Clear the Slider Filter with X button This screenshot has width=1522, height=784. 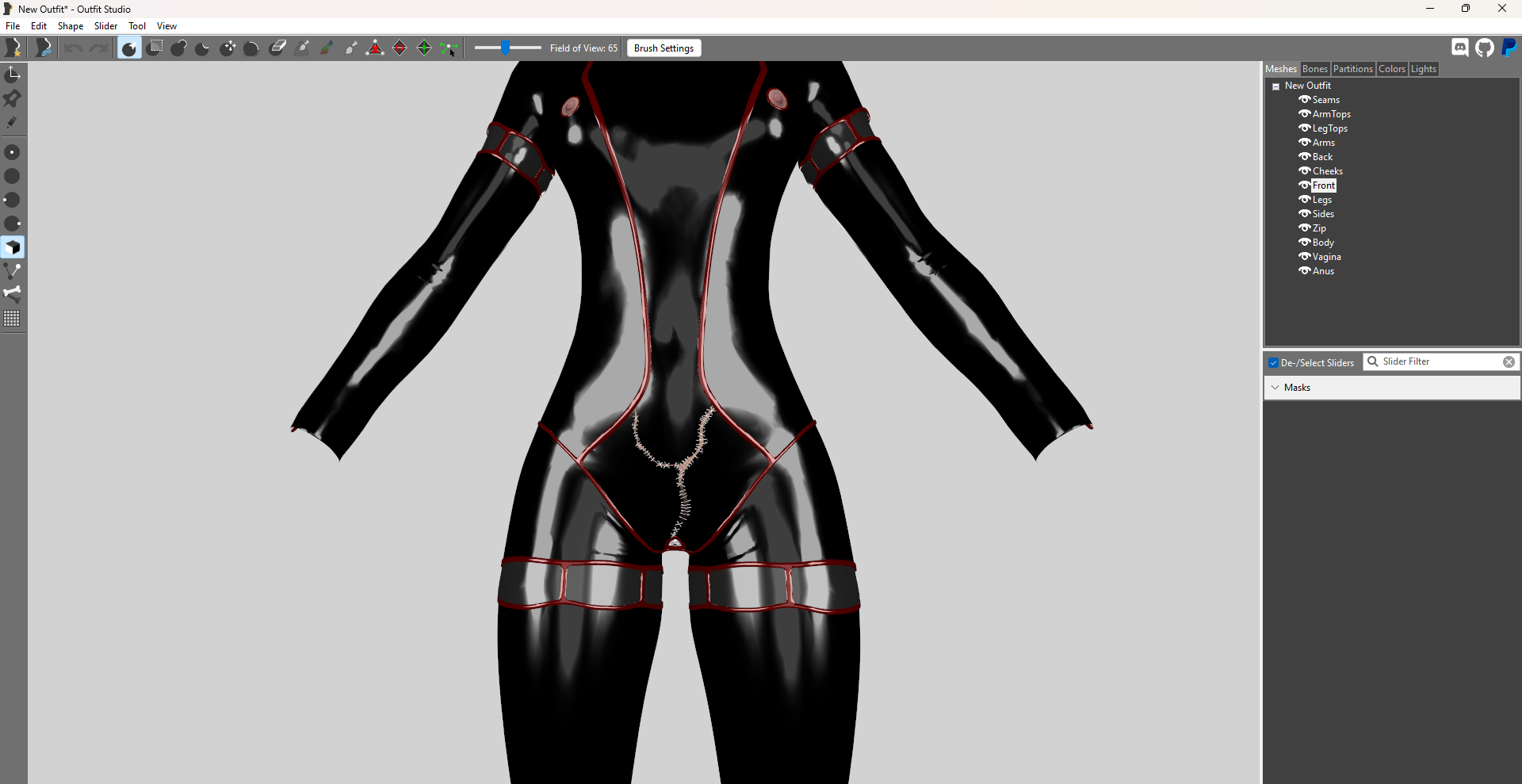pos(1509,361)
